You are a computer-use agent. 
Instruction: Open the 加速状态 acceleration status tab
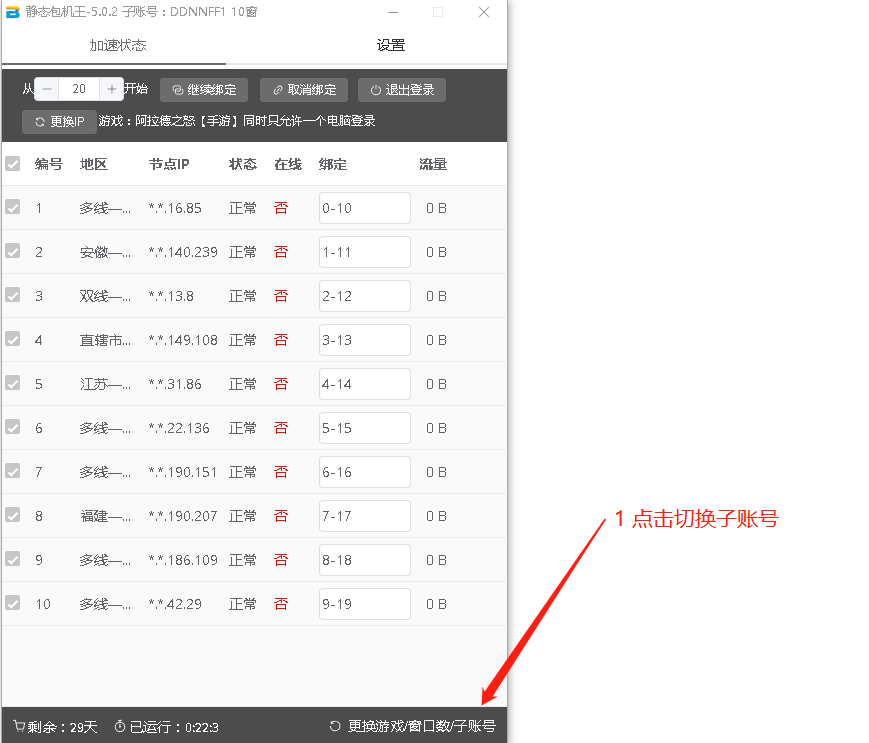pos(117,46)
